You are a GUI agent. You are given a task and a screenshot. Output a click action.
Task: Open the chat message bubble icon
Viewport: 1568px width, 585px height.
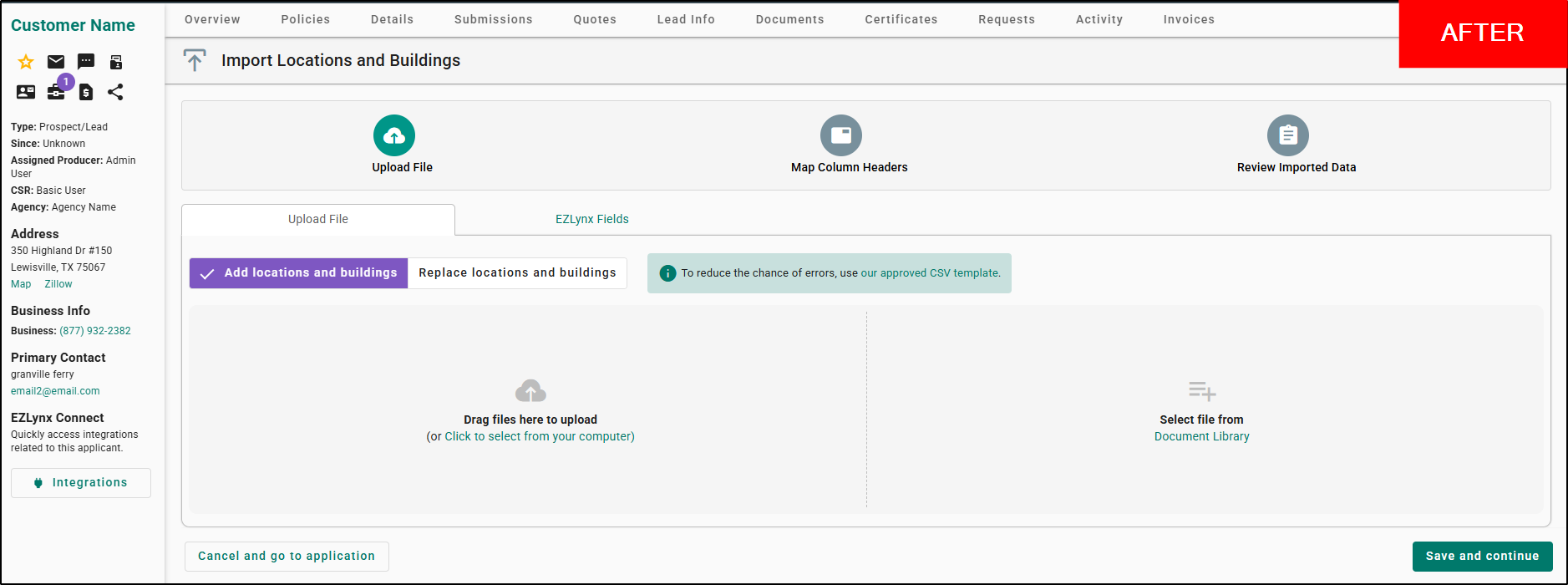pos(86,62)
